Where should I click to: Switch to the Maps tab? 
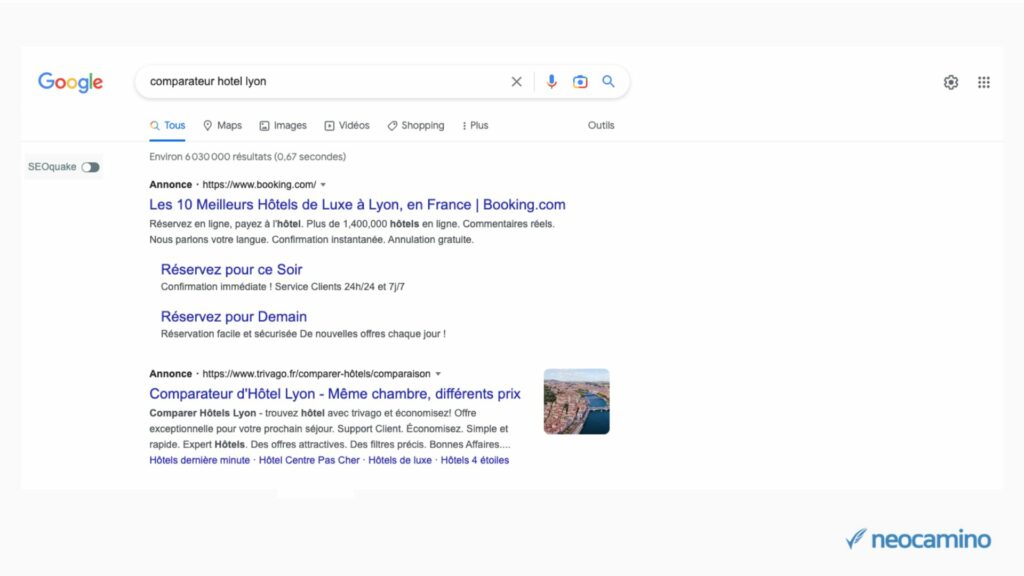coord(223,125)
